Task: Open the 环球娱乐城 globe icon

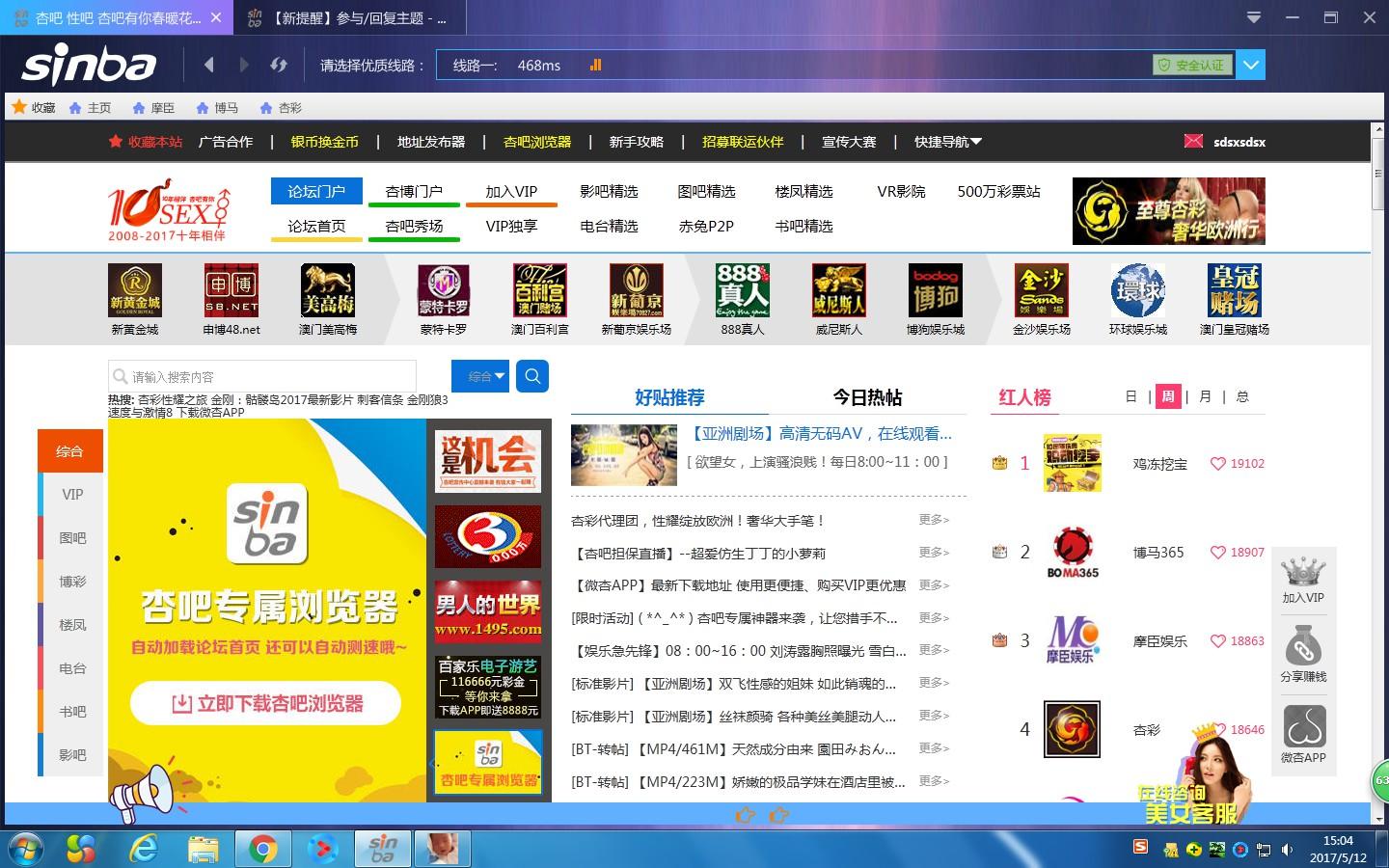Action: [x=1138, y=290]
